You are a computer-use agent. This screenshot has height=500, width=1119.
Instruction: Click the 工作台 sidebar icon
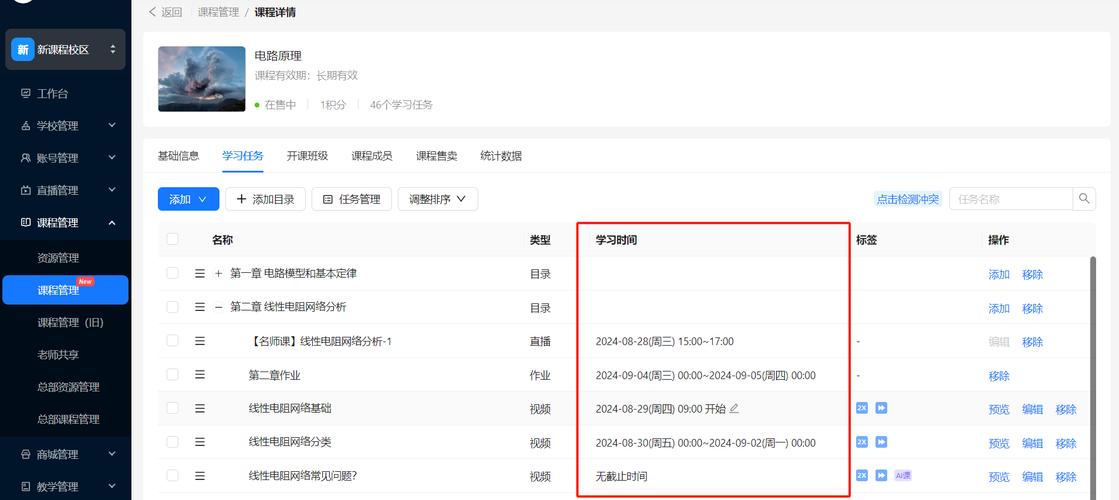pyautogui.click(x=26, y=93)
